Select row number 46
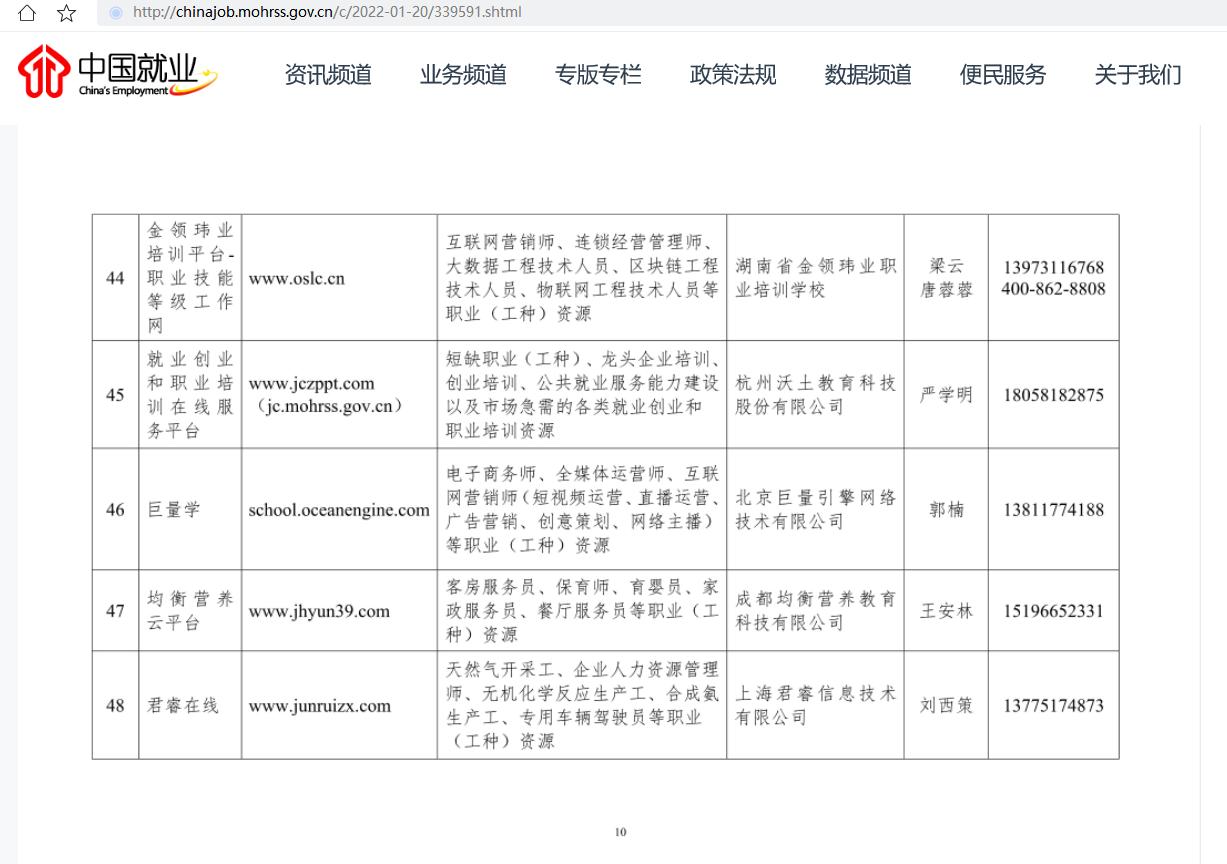1227x864 pixels. (115, 510)
